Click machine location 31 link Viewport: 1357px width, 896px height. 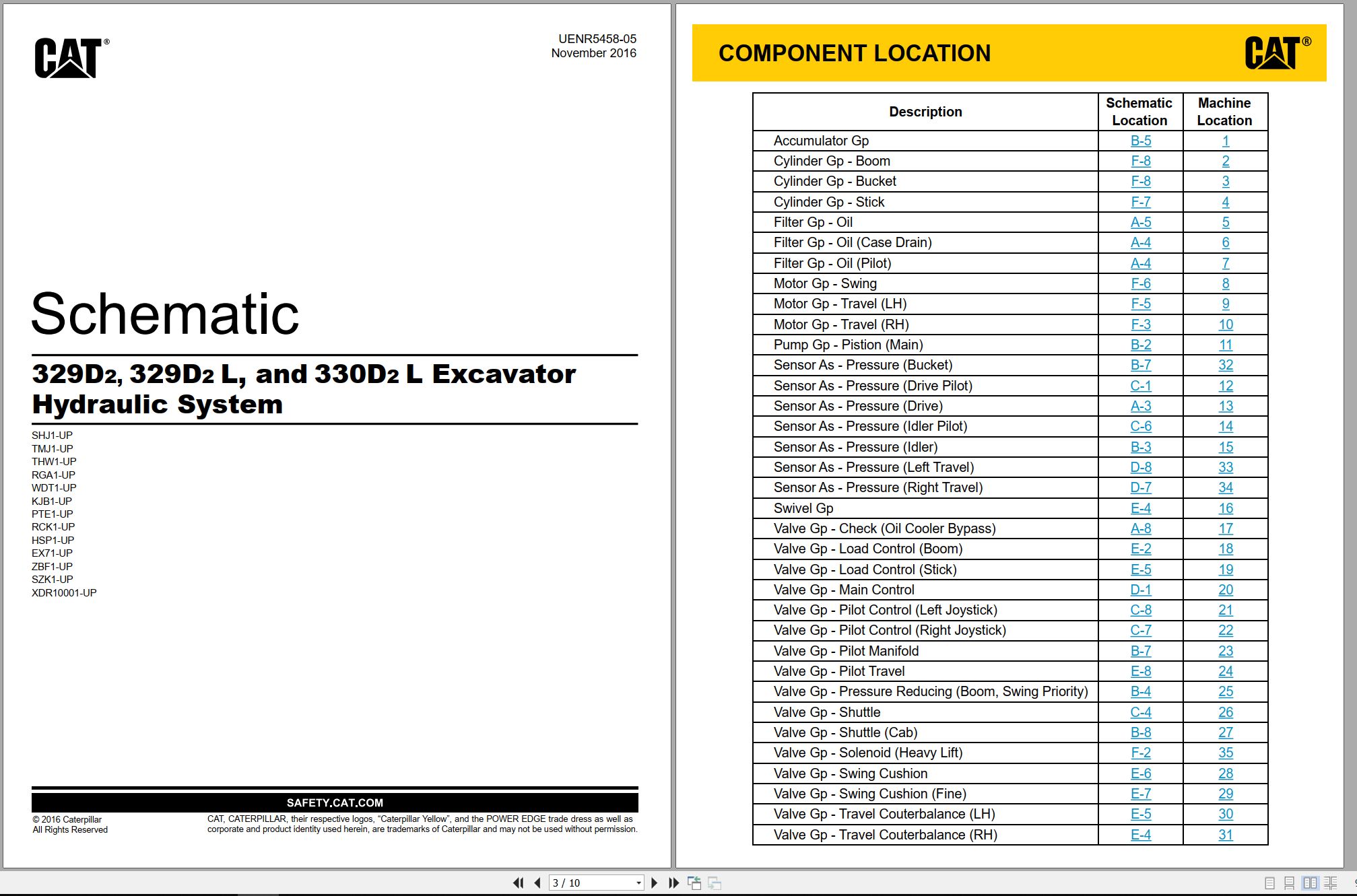pyautogui.click(x=1226, y=835)
